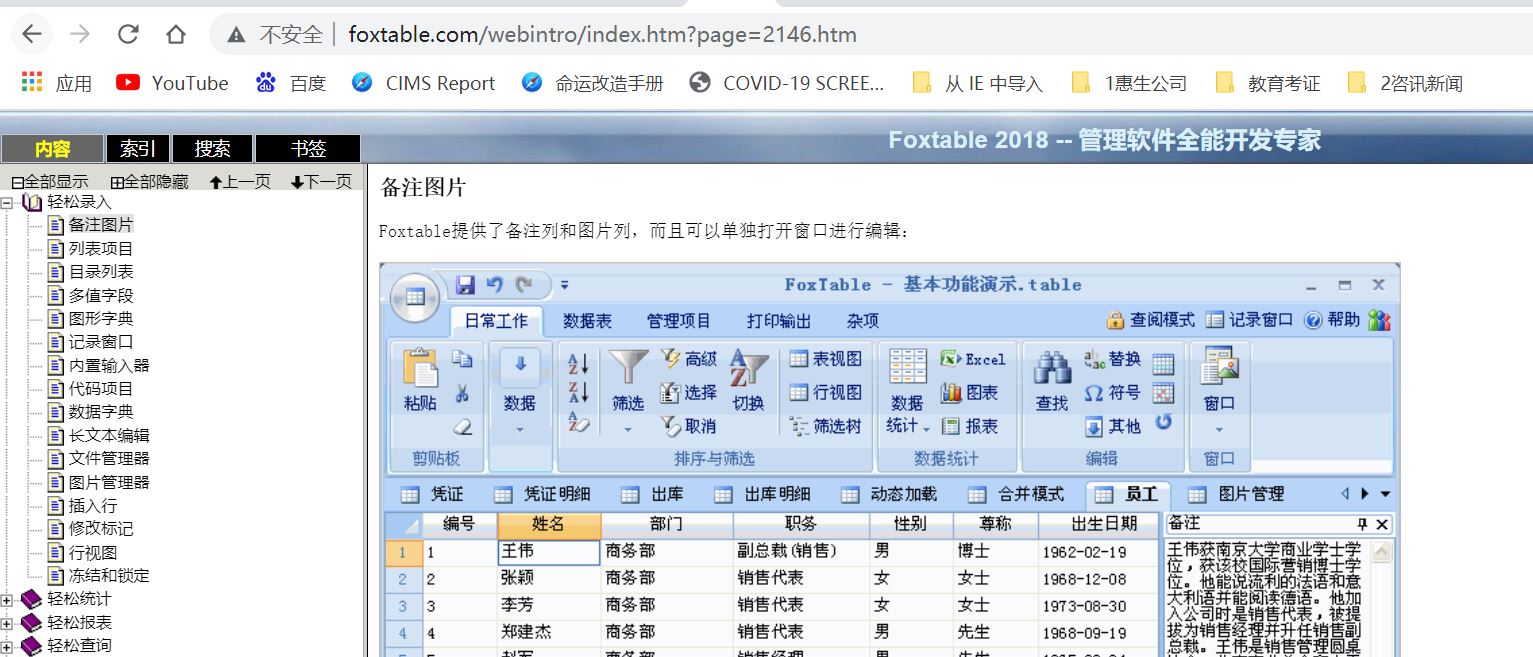Open the CIMS Report bookmark
This screenshot has height=657, width=1533.
click(423, 83)
